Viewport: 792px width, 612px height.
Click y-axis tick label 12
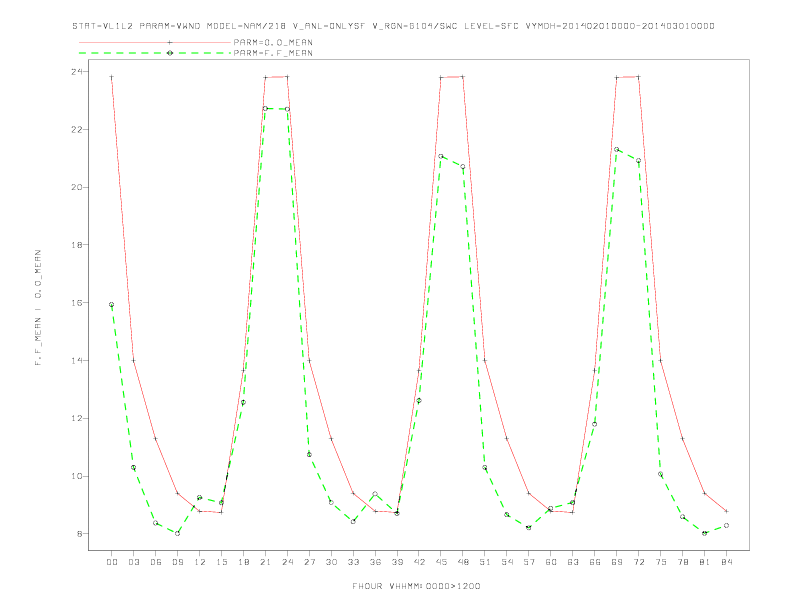[77, 418]
